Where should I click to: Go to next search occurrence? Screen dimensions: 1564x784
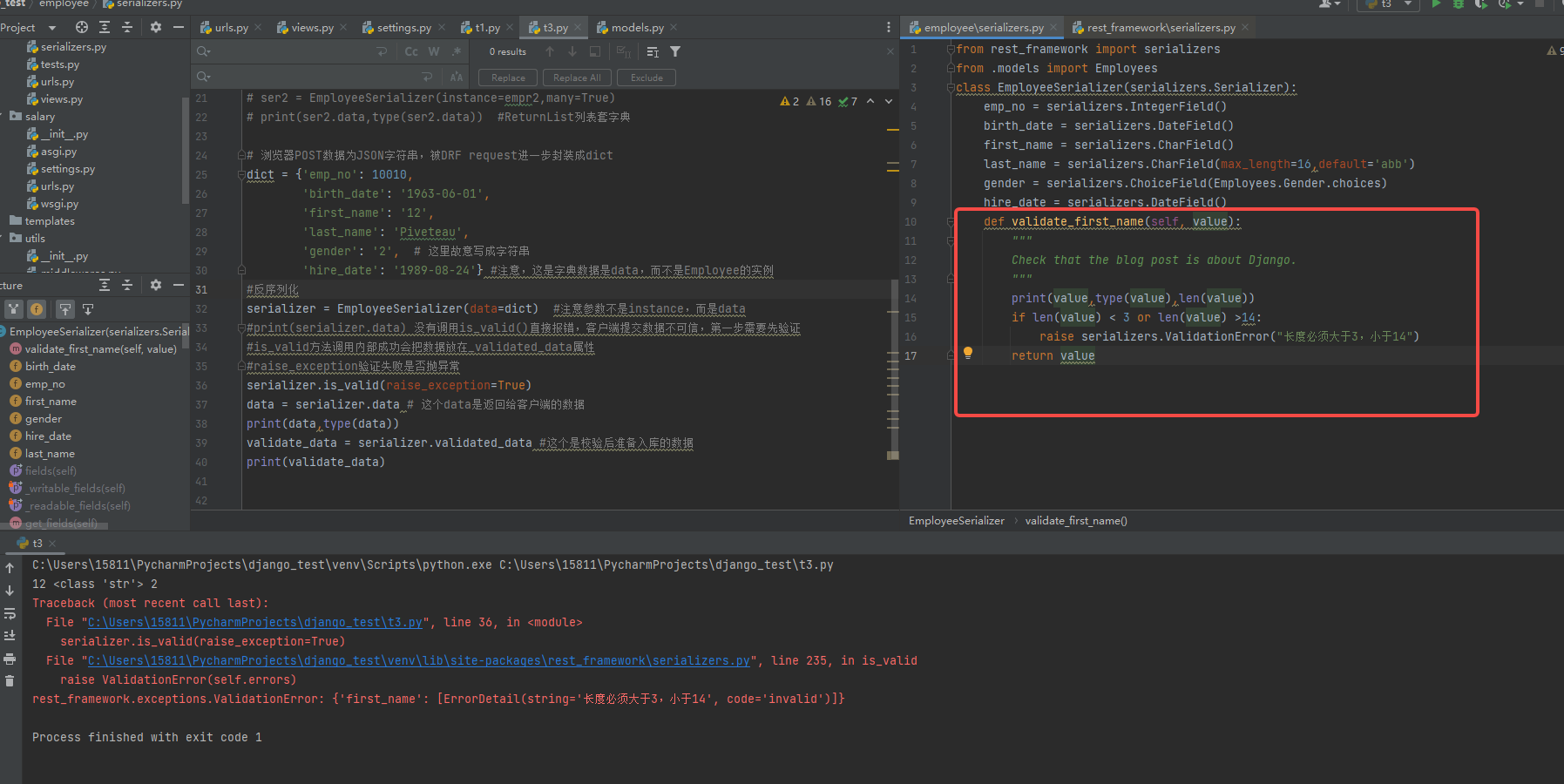tap(572, 51)
